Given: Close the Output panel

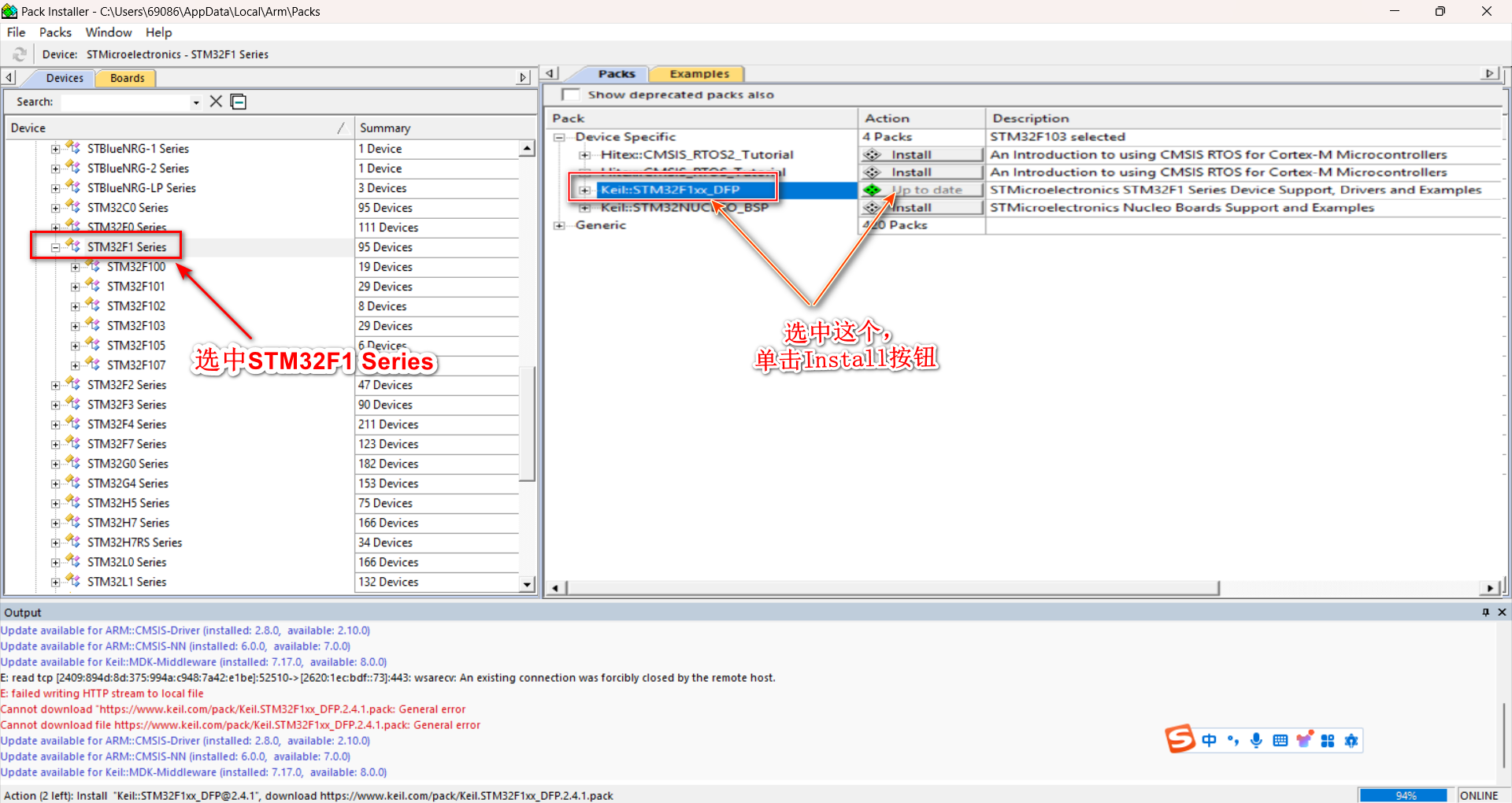Looking at the screenshot, I should [x=1502, y=612].
